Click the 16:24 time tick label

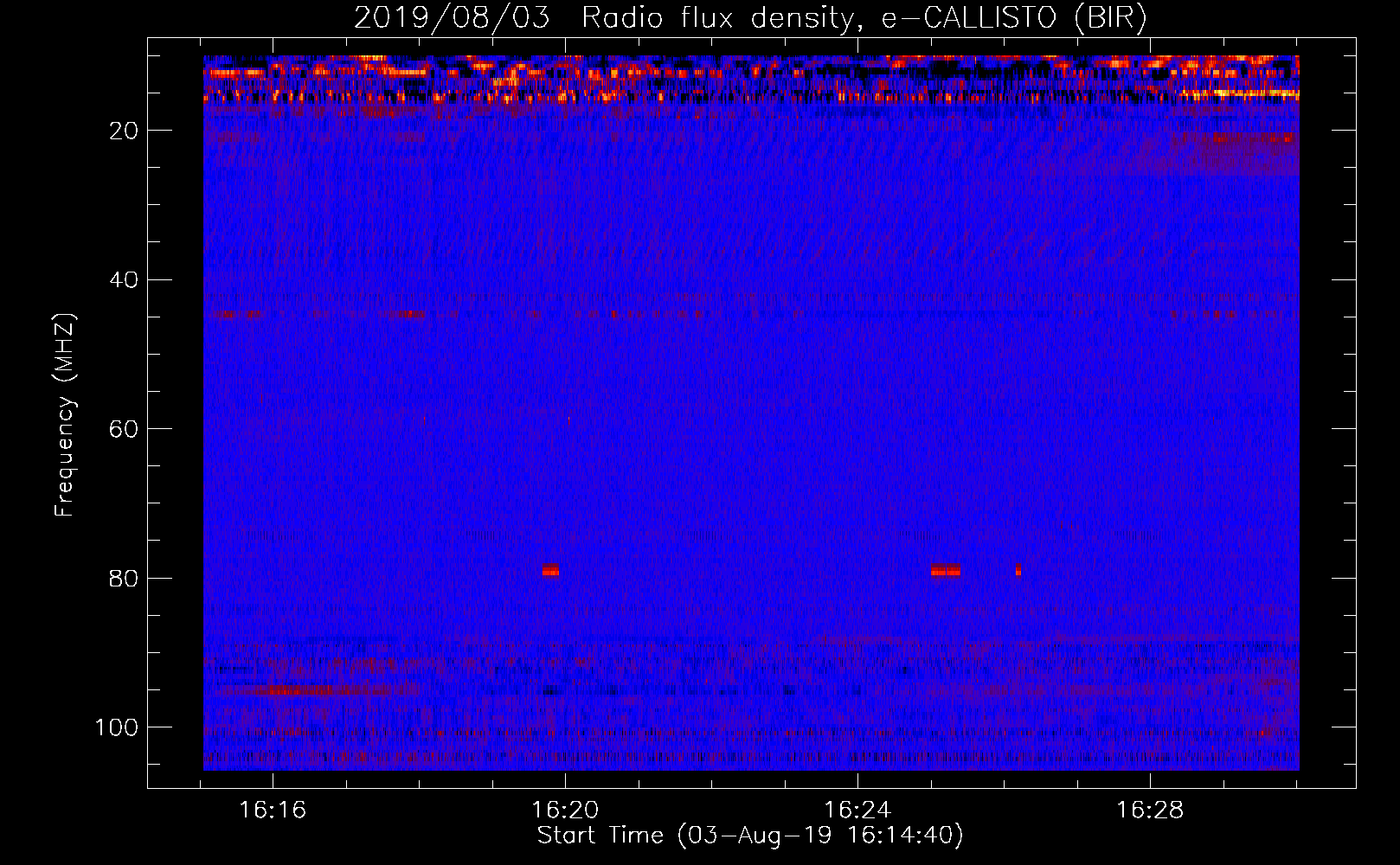coord(857,811)
